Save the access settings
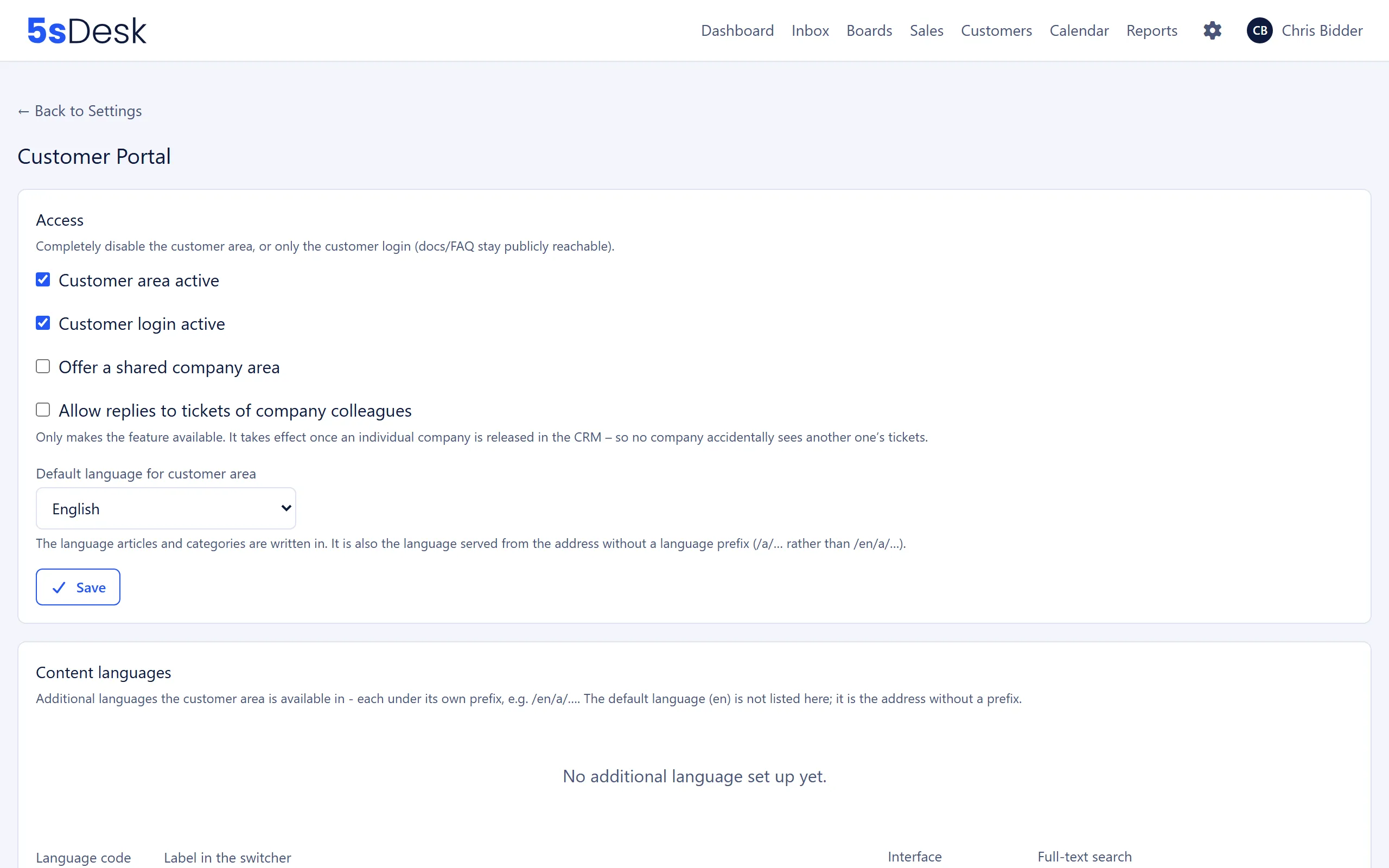The height and width of the screenshot is (868, 1389). pos(78,588)
